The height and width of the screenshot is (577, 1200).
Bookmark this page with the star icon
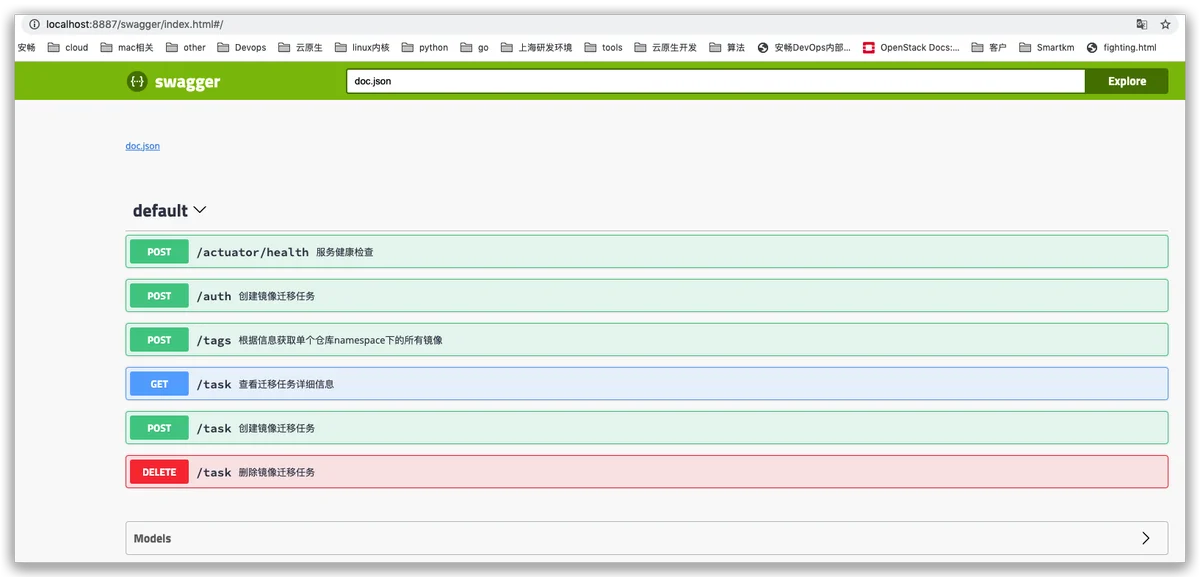coord(1165,24)
